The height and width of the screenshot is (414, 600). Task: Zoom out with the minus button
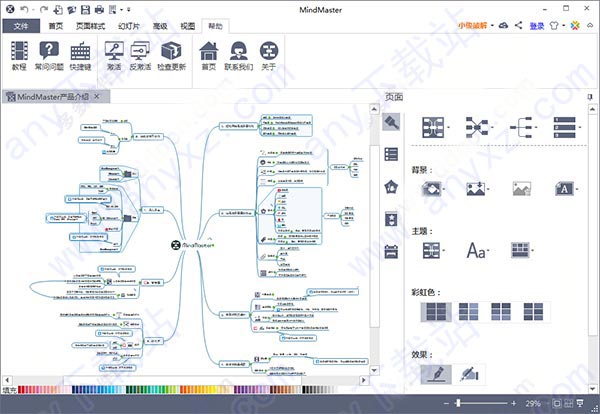446,403
